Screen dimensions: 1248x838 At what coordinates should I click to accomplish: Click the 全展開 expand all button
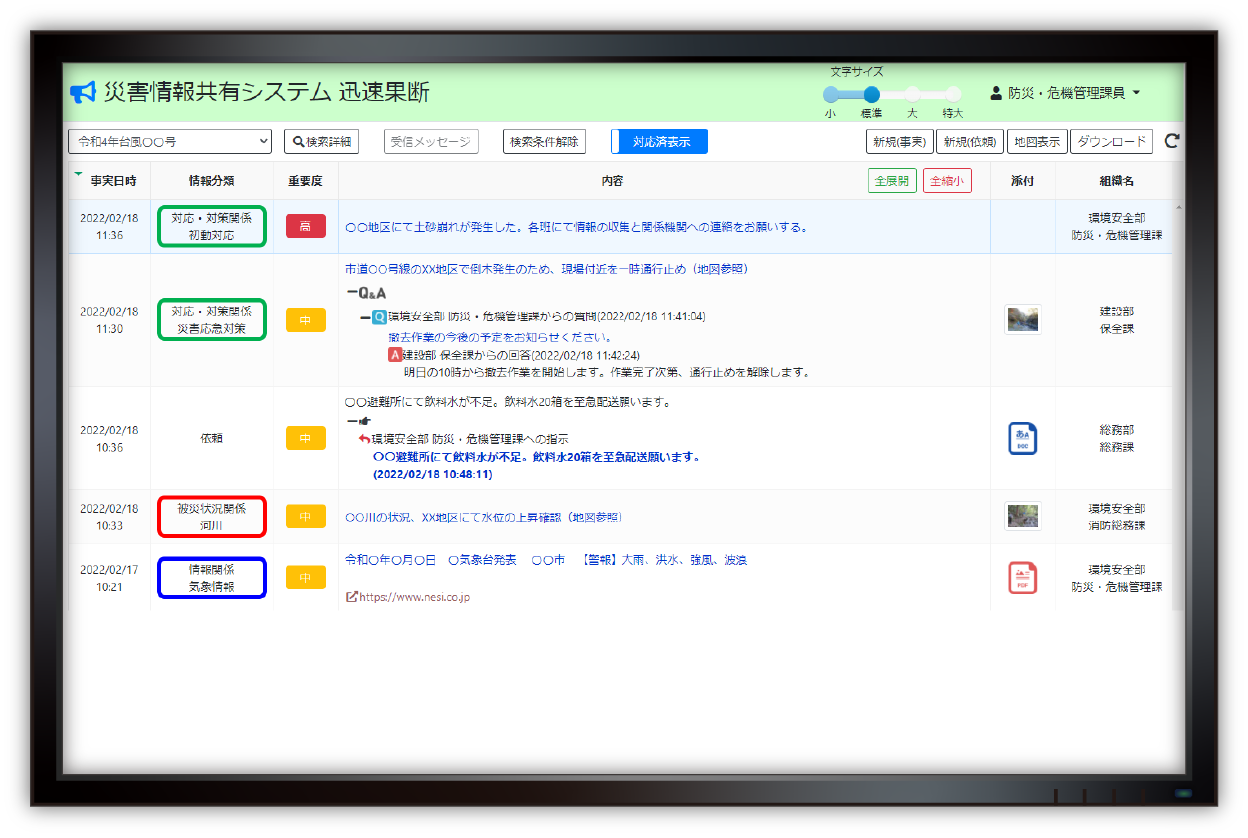coord(891,181)
